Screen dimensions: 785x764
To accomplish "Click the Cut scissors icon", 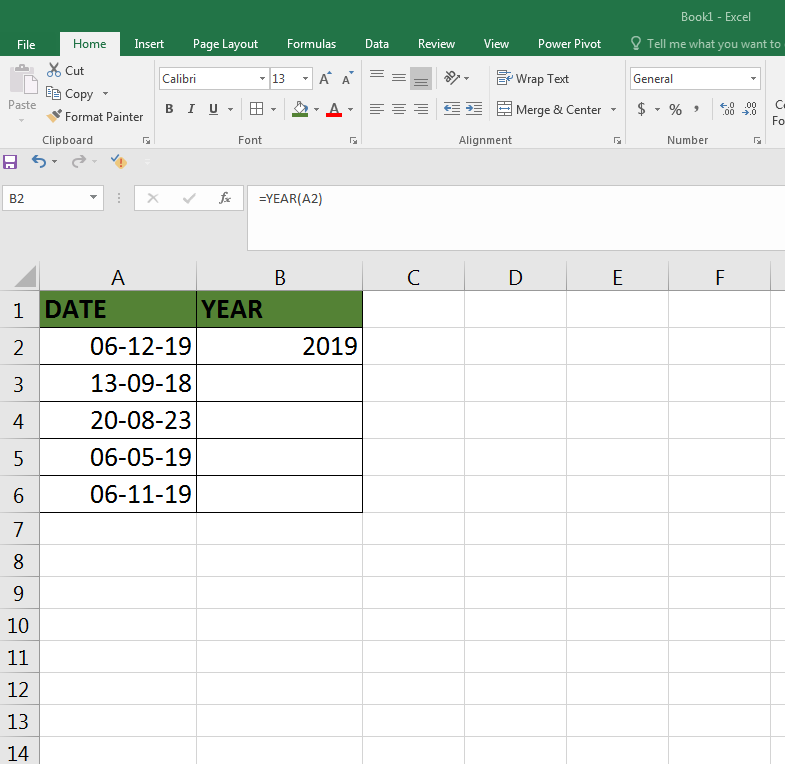I will tap(54, 70).
